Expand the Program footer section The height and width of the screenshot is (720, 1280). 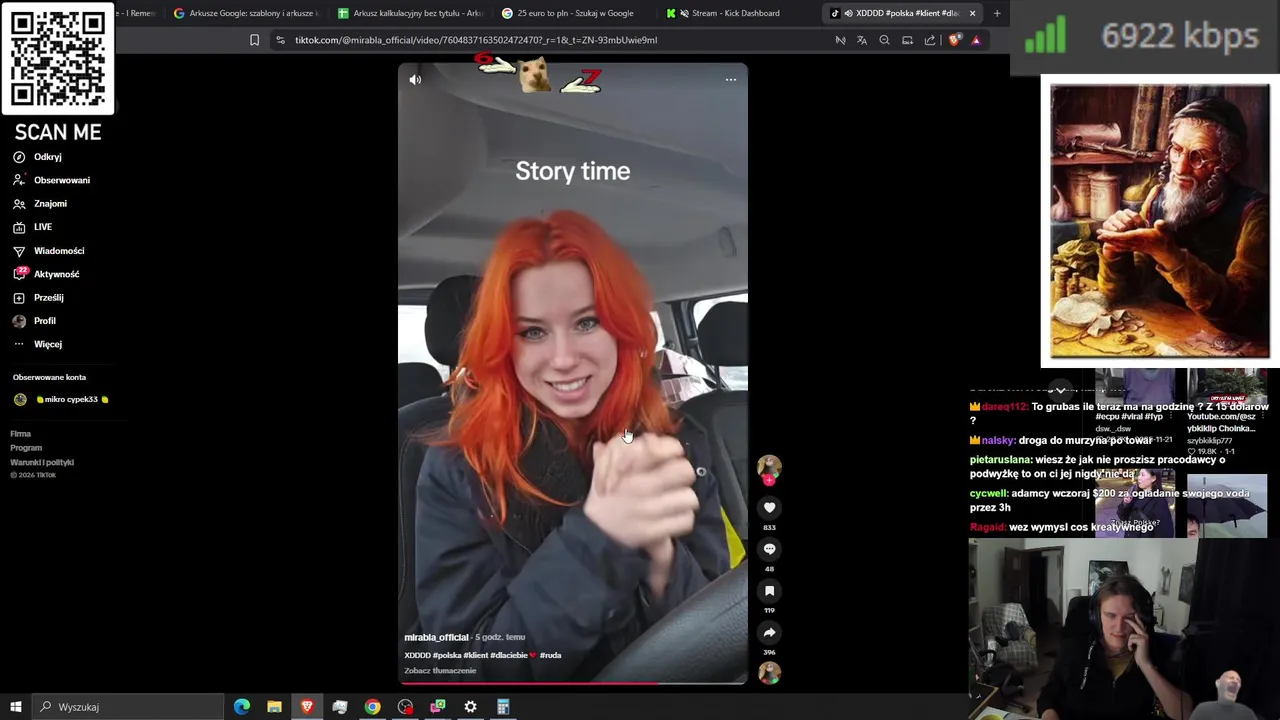point(26,448)
